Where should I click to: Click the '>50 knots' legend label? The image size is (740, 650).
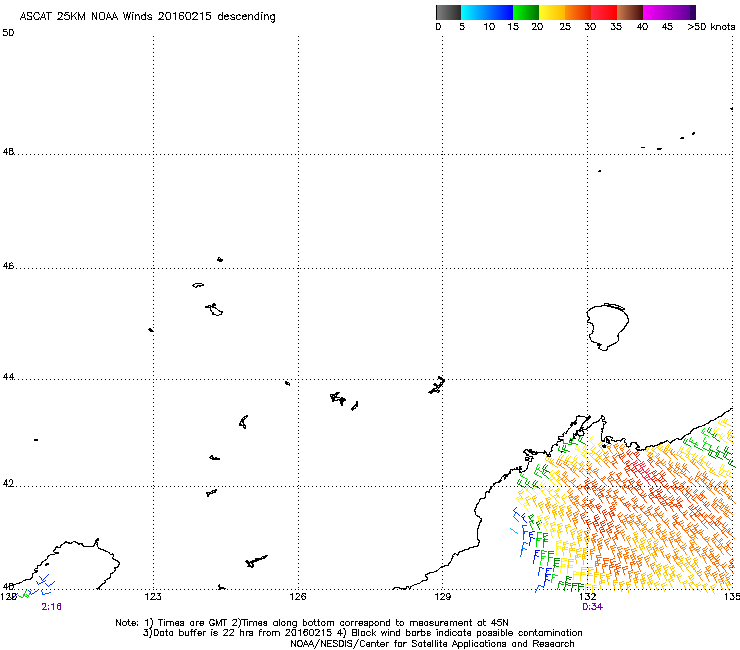711,27
